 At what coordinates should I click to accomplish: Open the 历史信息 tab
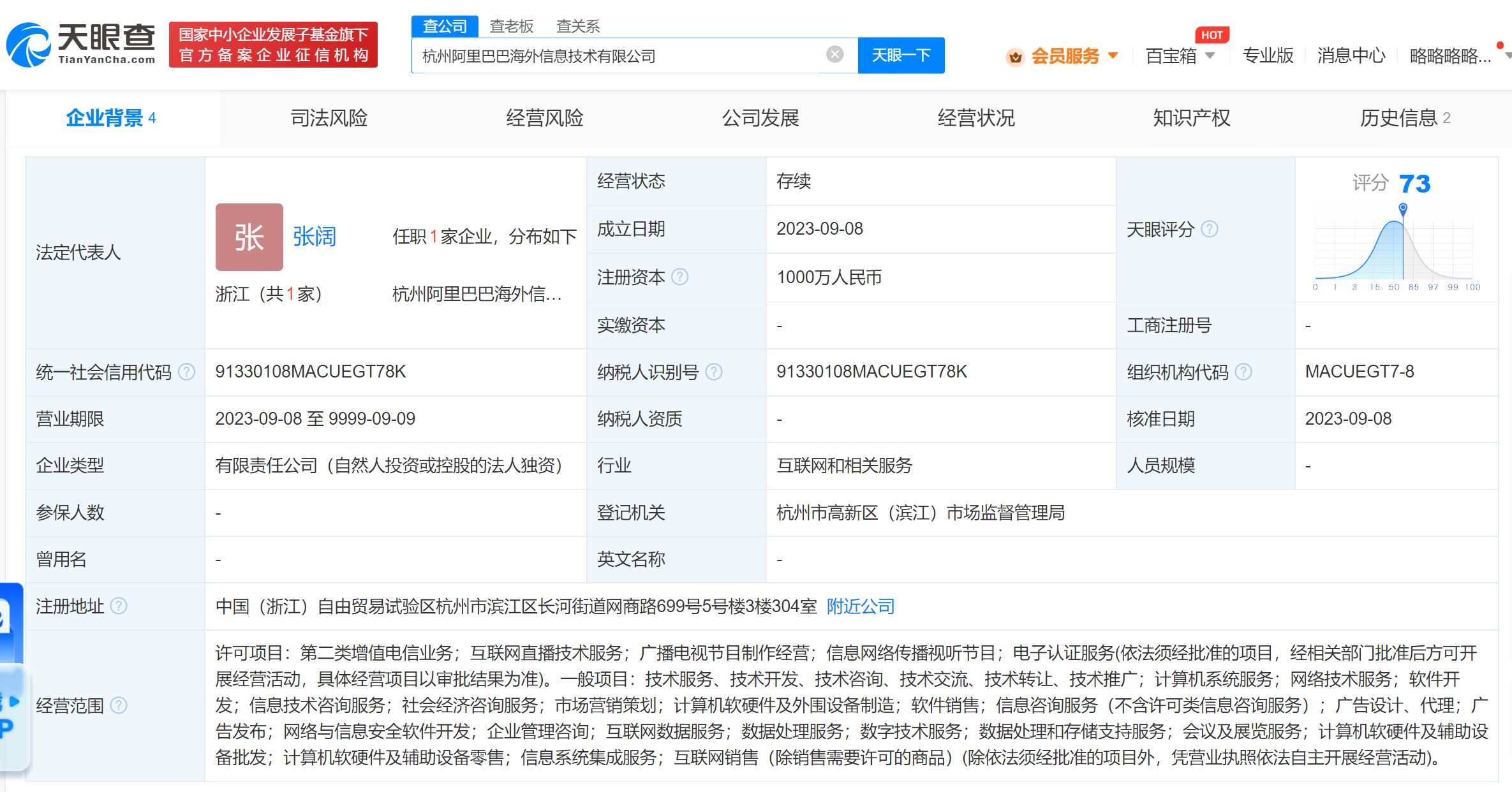tap(1405, 118)
